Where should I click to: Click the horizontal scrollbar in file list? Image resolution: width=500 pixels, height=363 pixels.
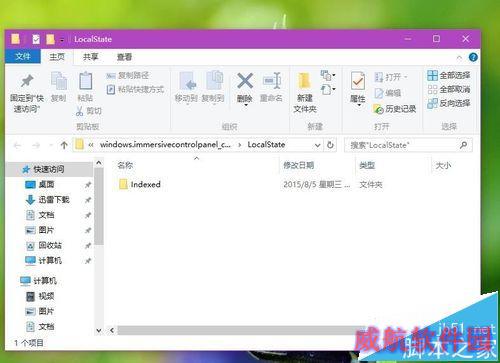237,330
